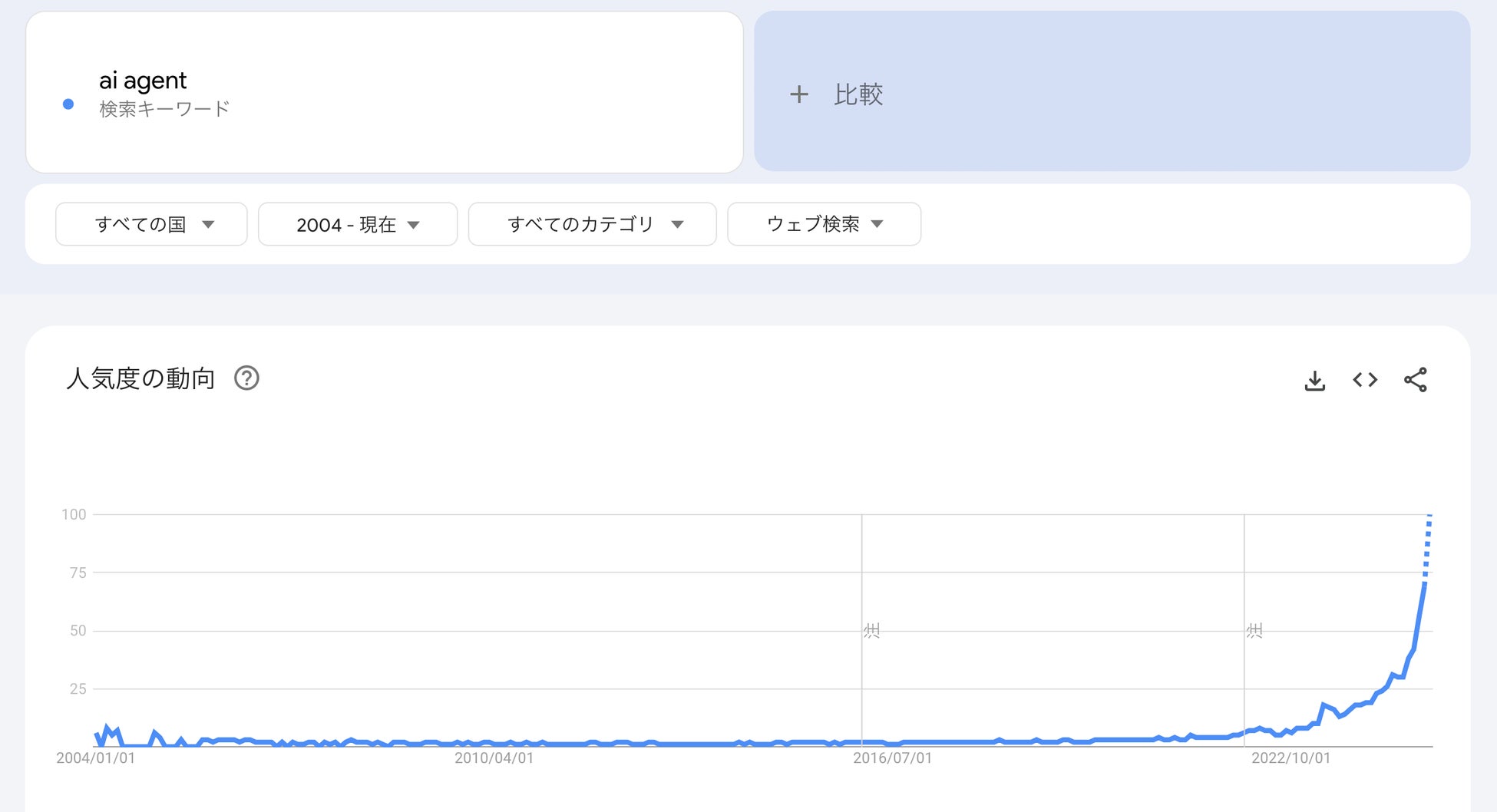This screenshot has height=812, width=1497.
Task: Click the 比較 compare button
Action: pos(858,94)
